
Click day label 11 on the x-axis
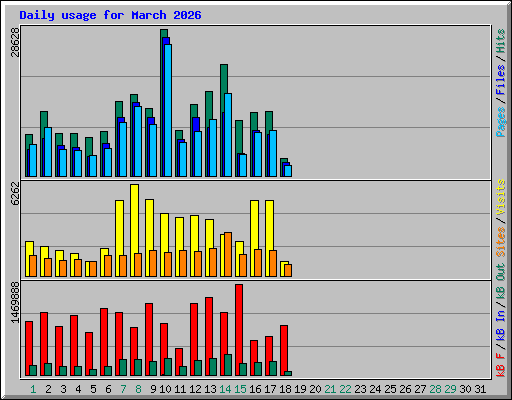click(x=180, y=389)
